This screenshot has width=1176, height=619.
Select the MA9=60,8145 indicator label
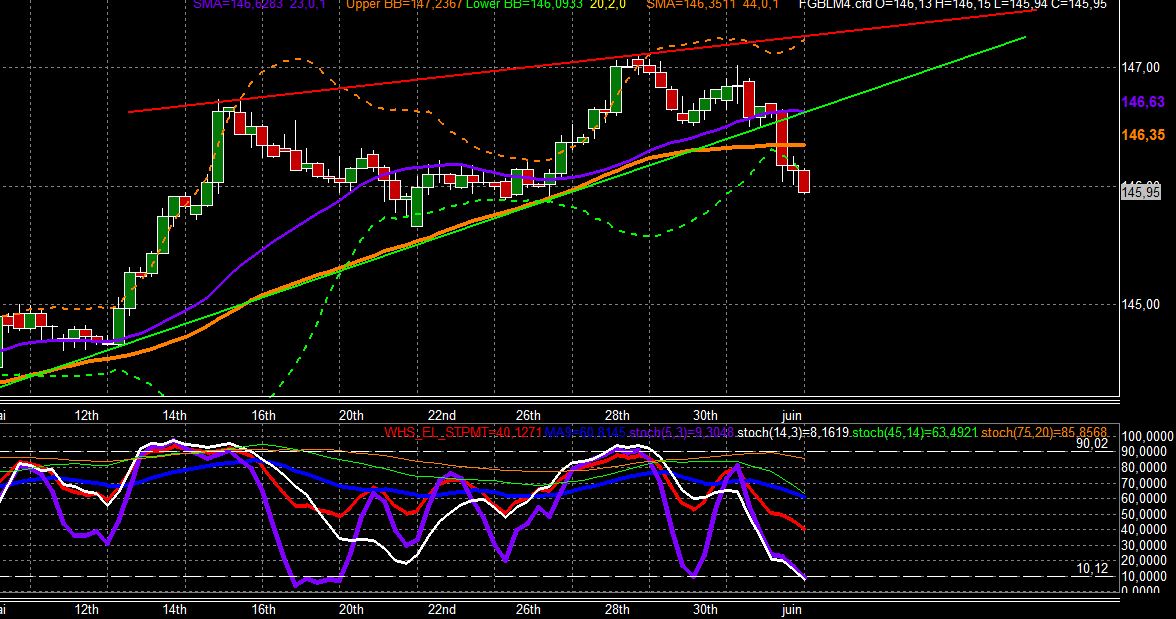pos(585,433)
